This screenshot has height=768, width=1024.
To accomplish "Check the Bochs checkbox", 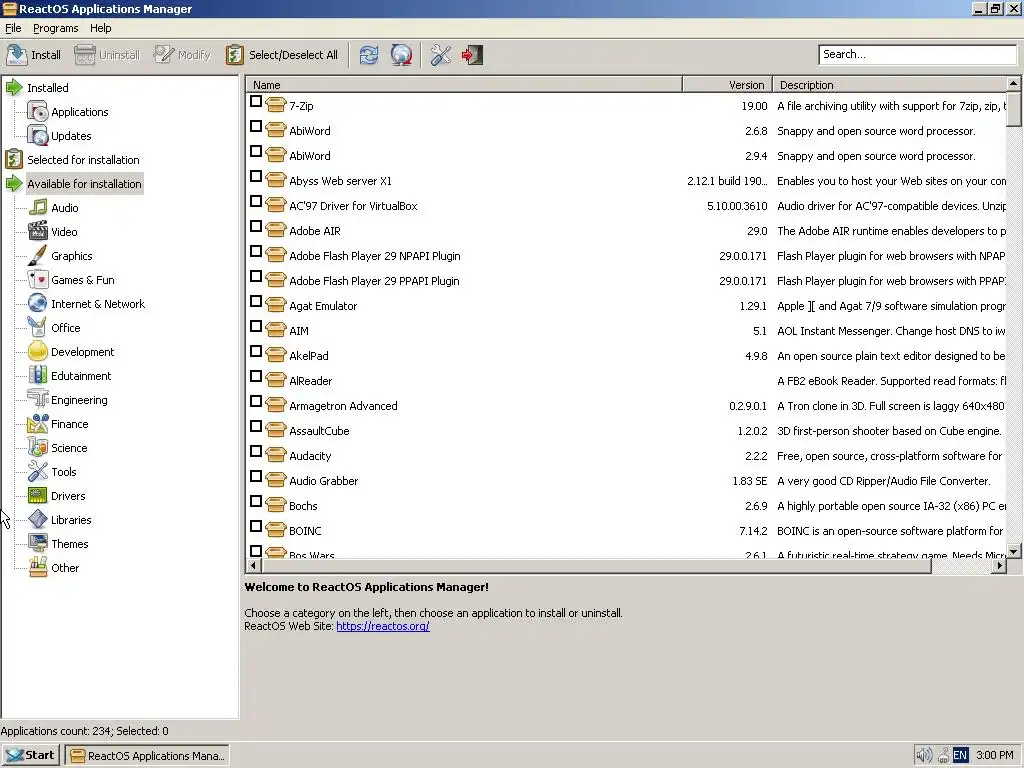I will [256, 501].
